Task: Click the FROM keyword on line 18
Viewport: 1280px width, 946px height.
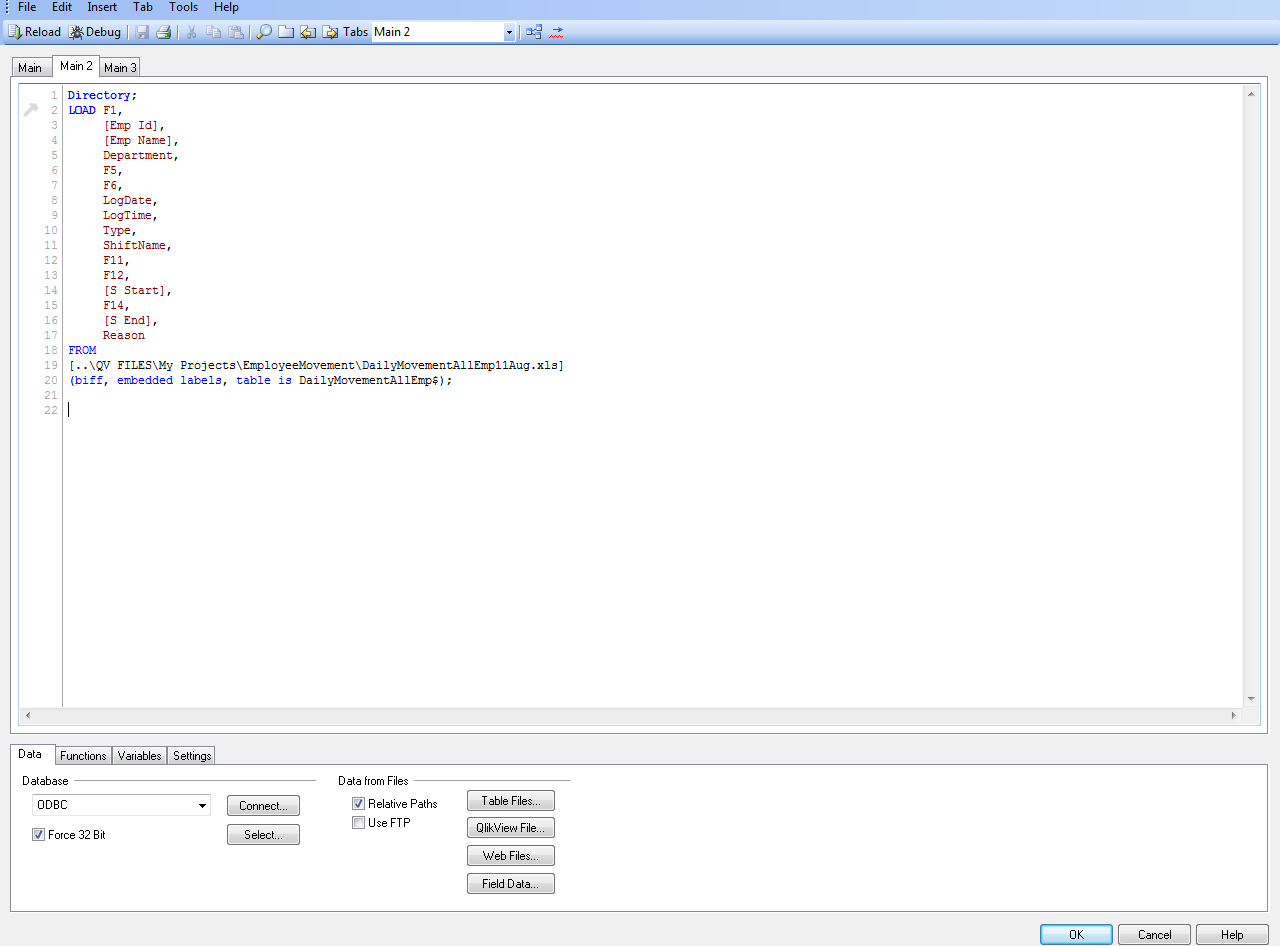Action: 82,350
